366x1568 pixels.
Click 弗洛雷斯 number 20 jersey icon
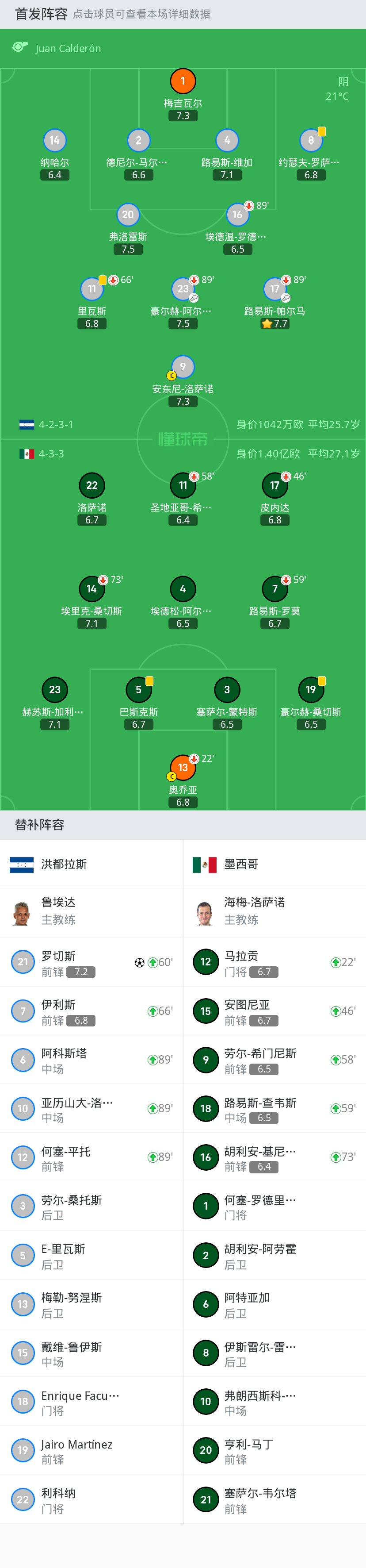pos(128,214)
